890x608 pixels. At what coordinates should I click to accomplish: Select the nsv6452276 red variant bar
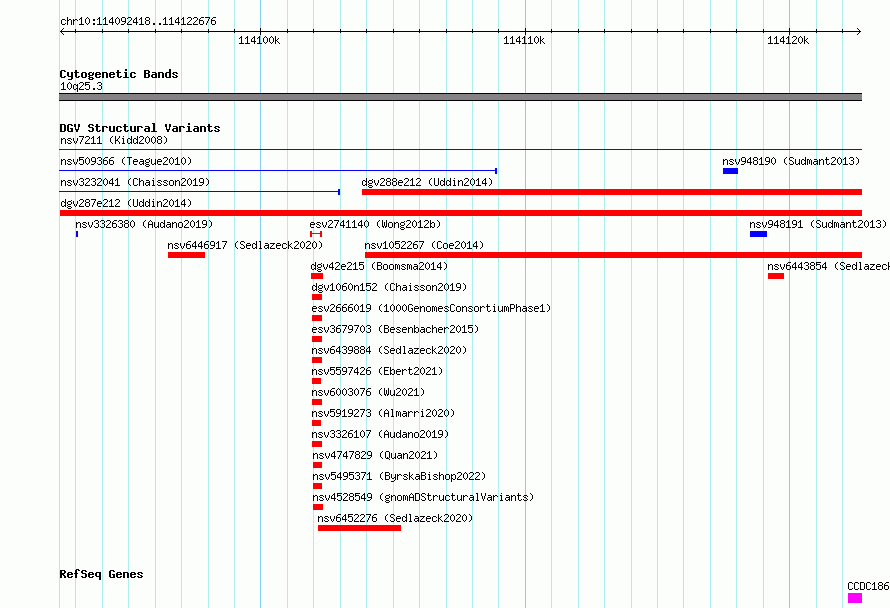pyautogui.click(x=359, y=528)
